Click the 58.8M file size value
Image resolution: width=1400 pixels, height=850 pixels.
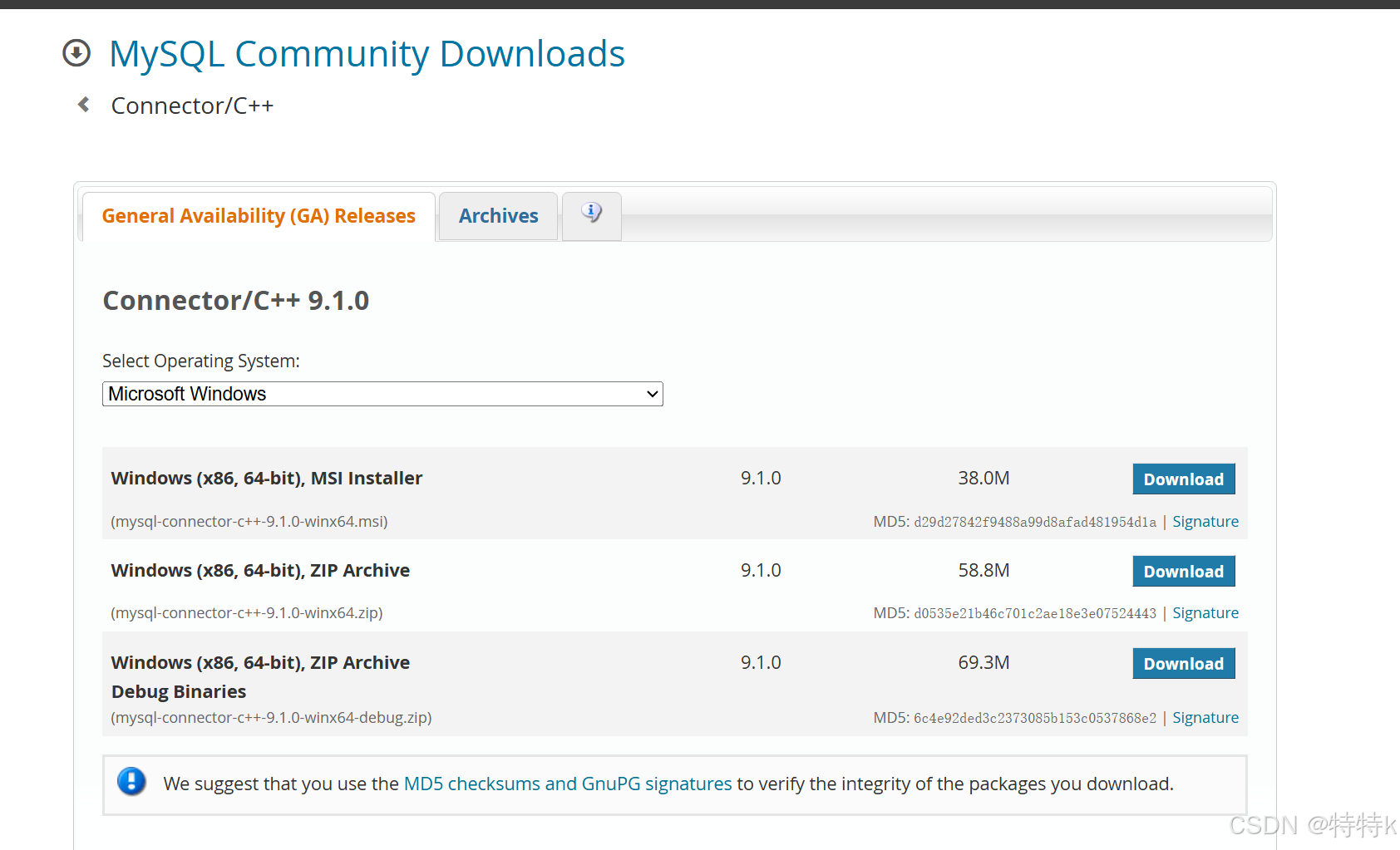point(983,571)
